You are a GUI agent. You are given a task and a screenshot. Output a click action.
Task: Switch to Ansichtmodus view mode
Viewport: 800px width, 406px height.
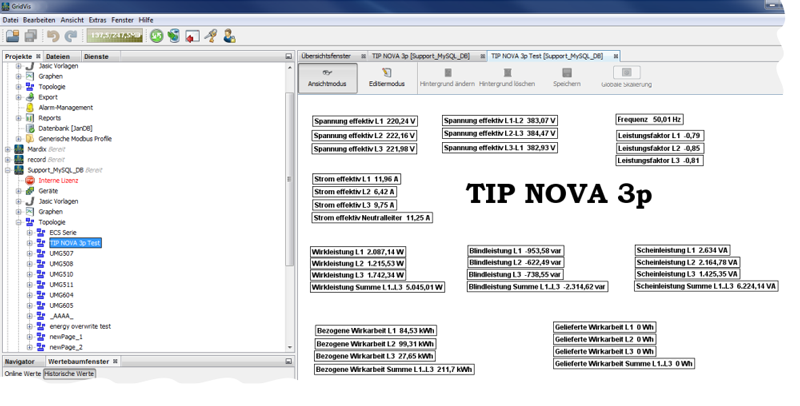[327, 78]
